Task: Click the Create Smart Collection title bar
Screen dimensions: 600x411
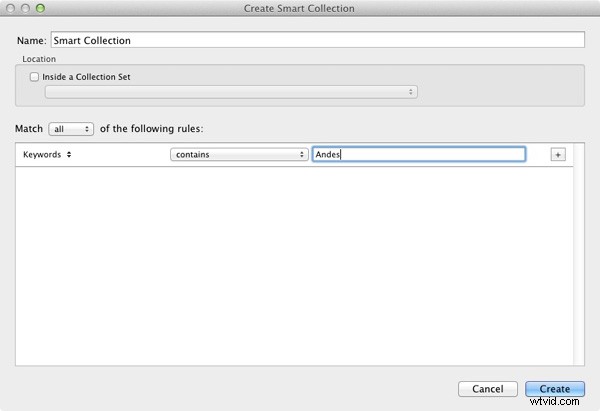Action: (299, 8)
